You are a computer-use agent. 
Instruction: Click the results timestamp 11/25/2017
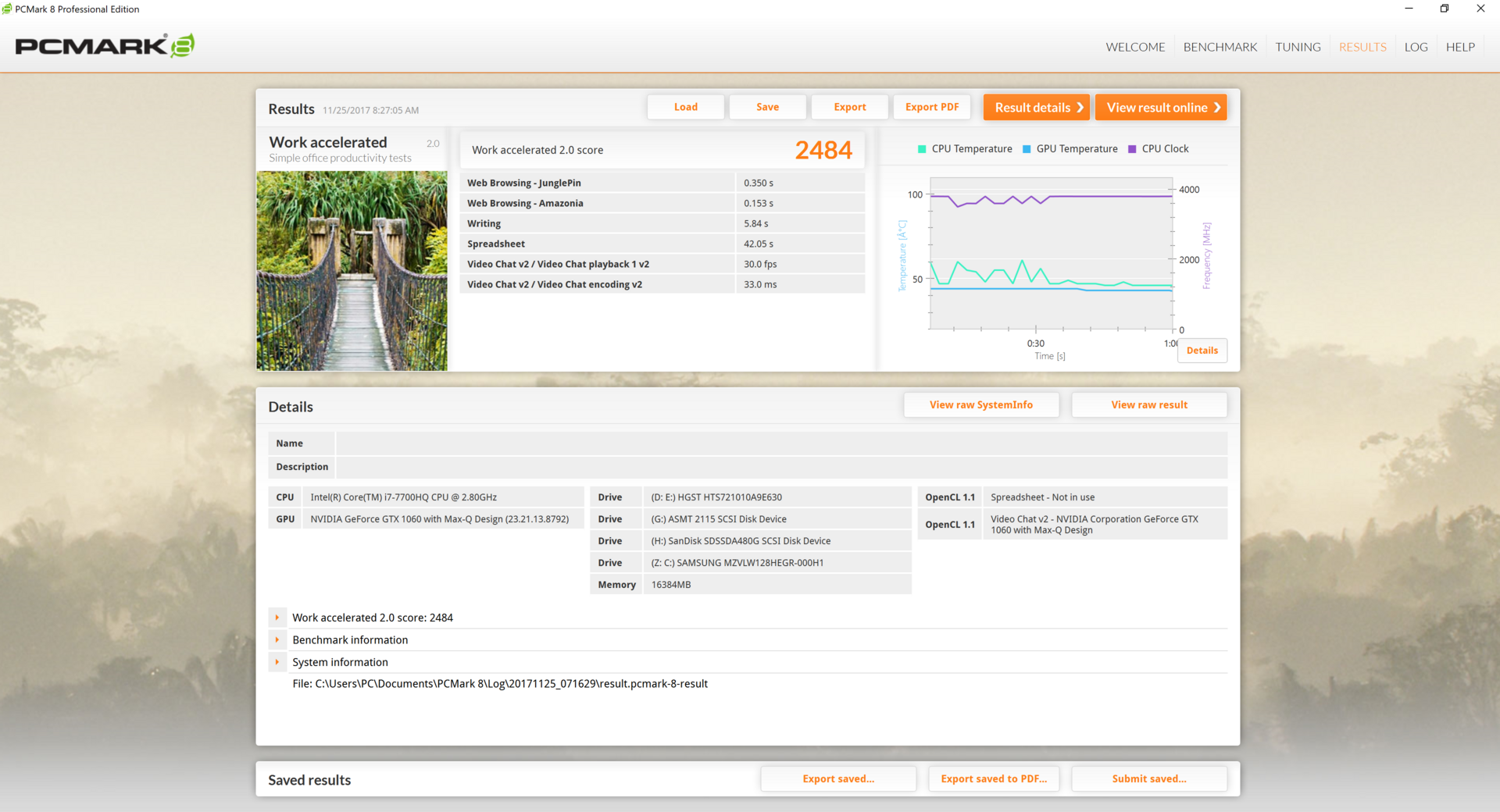[x=370, y=111]
